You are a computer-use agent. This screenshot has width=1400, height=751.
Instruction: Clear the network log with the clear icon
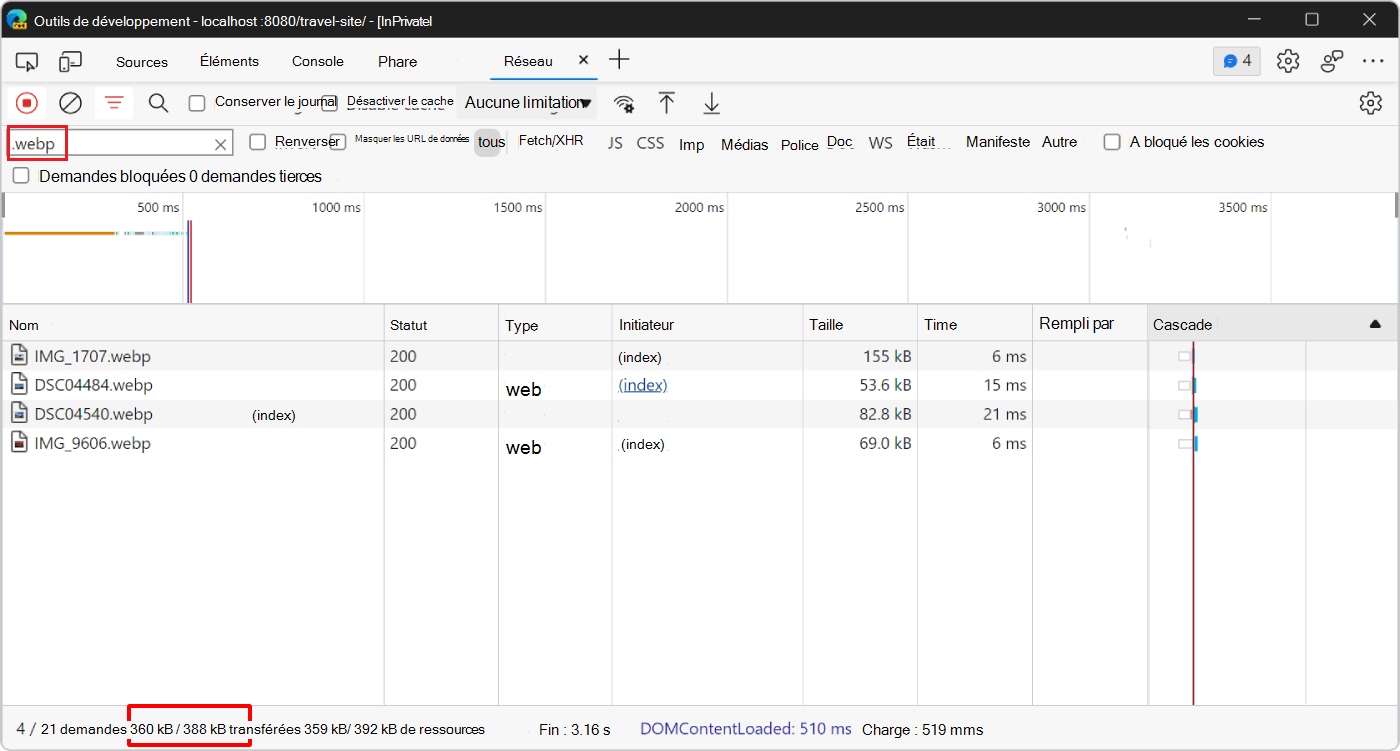70,103
